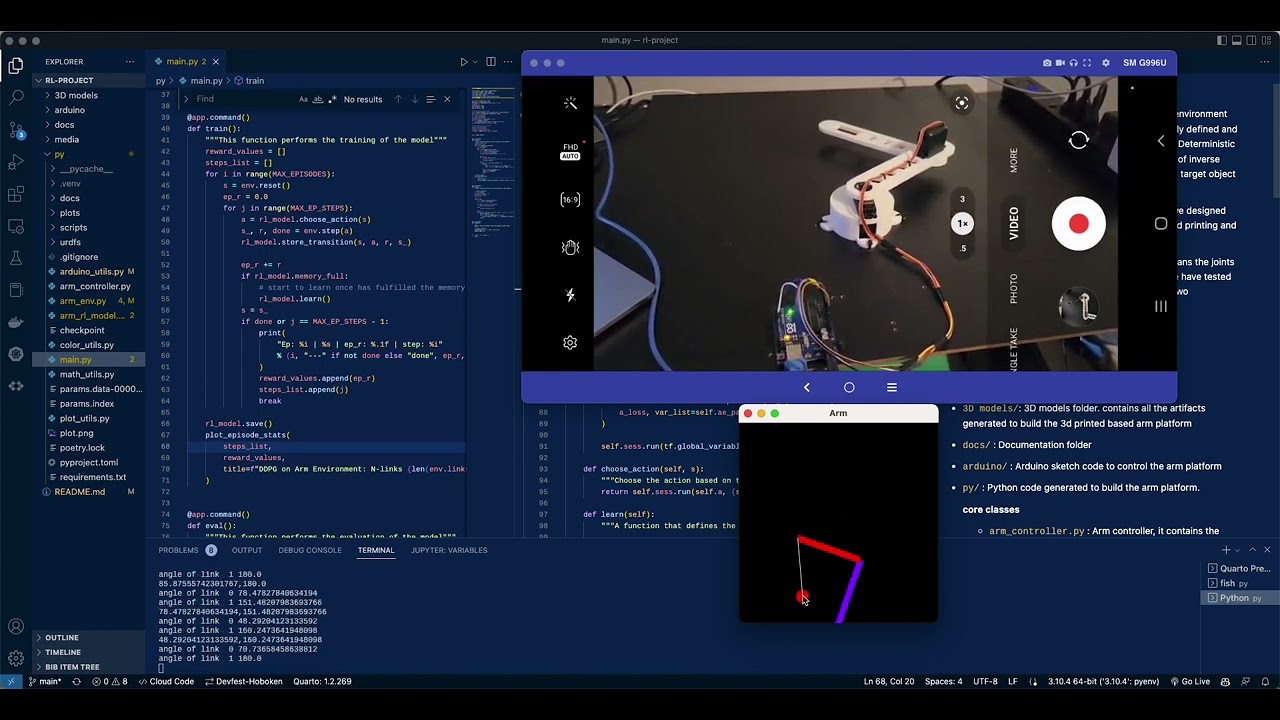
Task: Expand the Replace toggle in the Find widget
Action: click(x=186, y=99)
